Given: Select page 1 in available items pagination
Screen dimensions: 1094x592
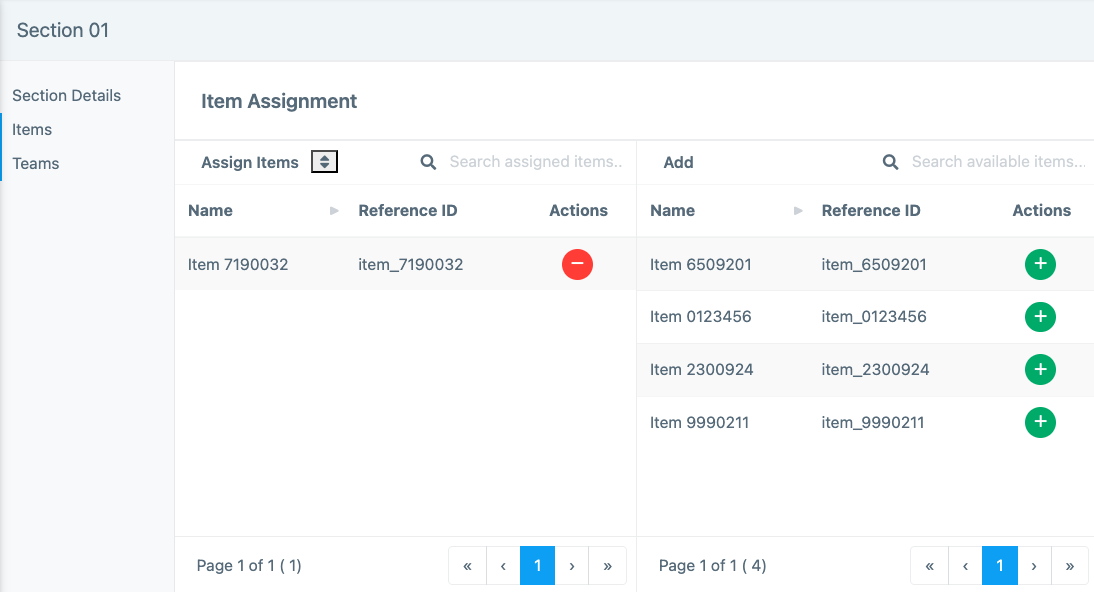Looking at the screenshot, I should (x=999, y=566).
